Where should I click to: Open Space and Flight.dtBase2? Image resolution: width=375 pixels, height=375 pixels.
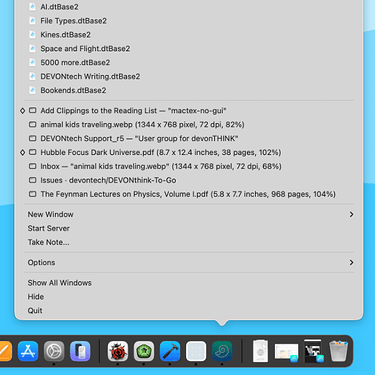pos(189,49)
